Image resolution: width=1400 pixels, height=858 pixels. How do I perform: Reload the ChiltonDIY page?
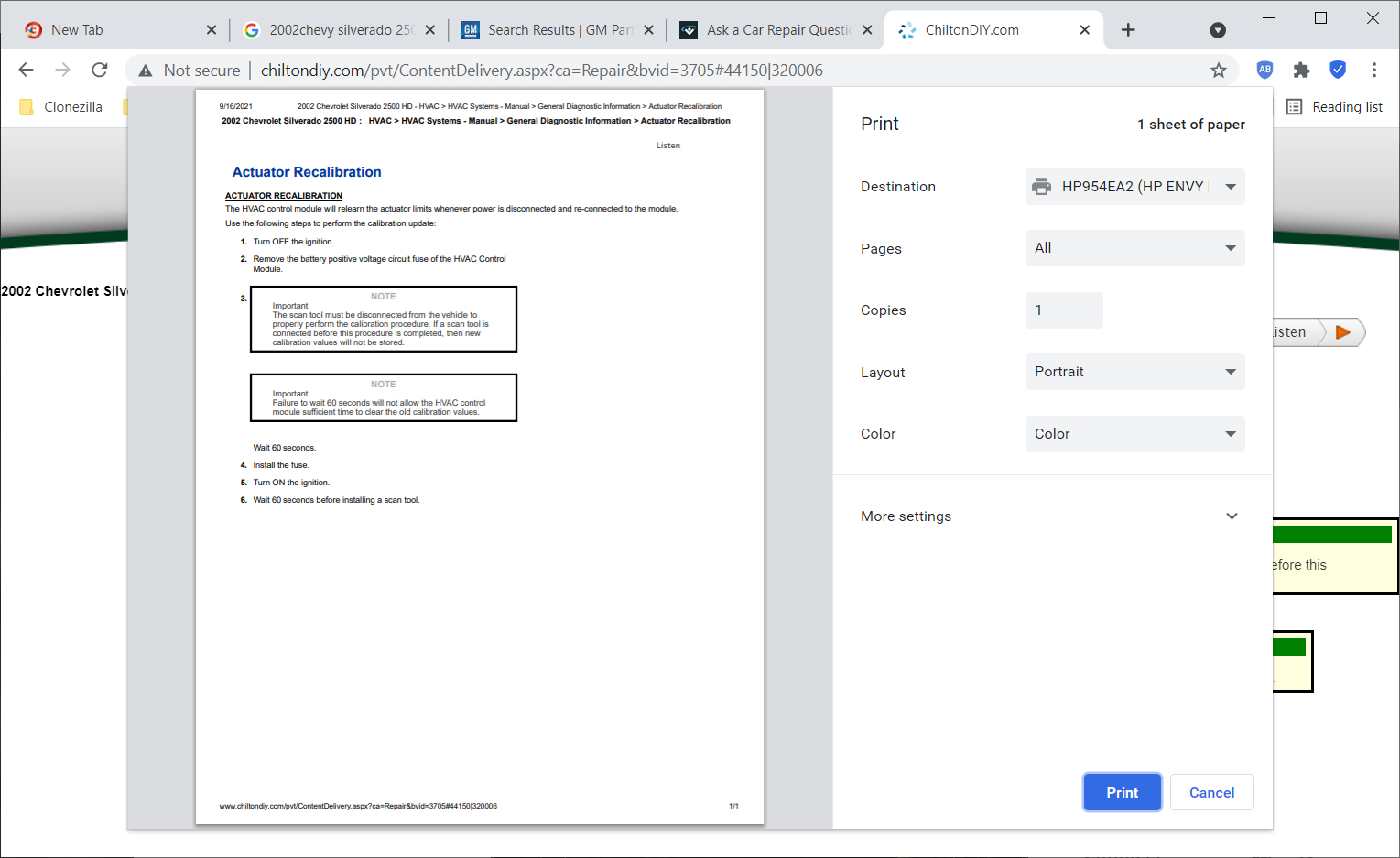pos(100,70)
